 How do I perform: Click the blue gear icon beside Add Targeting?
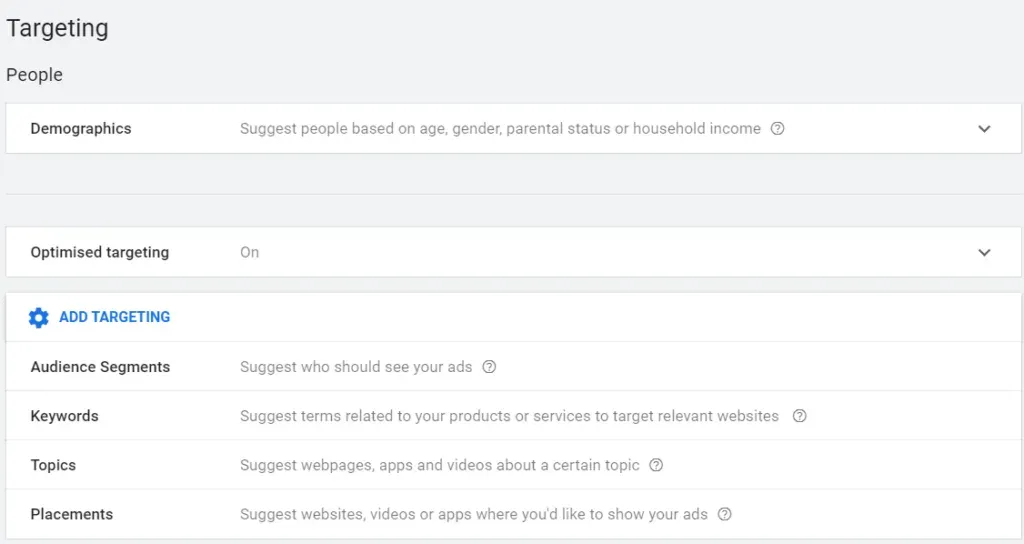click(39, 317)
